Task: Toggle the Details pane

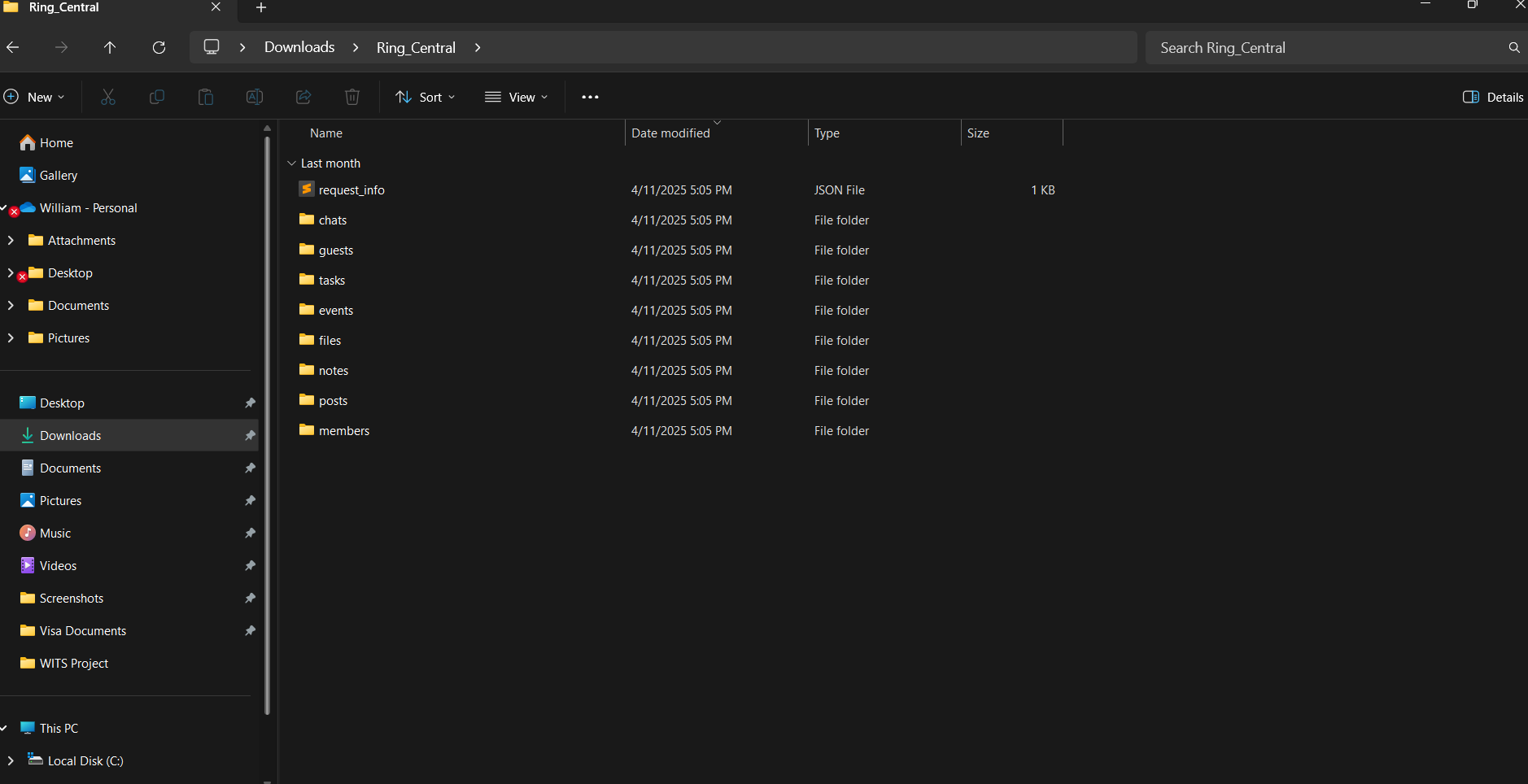Action: point(1493,97)
